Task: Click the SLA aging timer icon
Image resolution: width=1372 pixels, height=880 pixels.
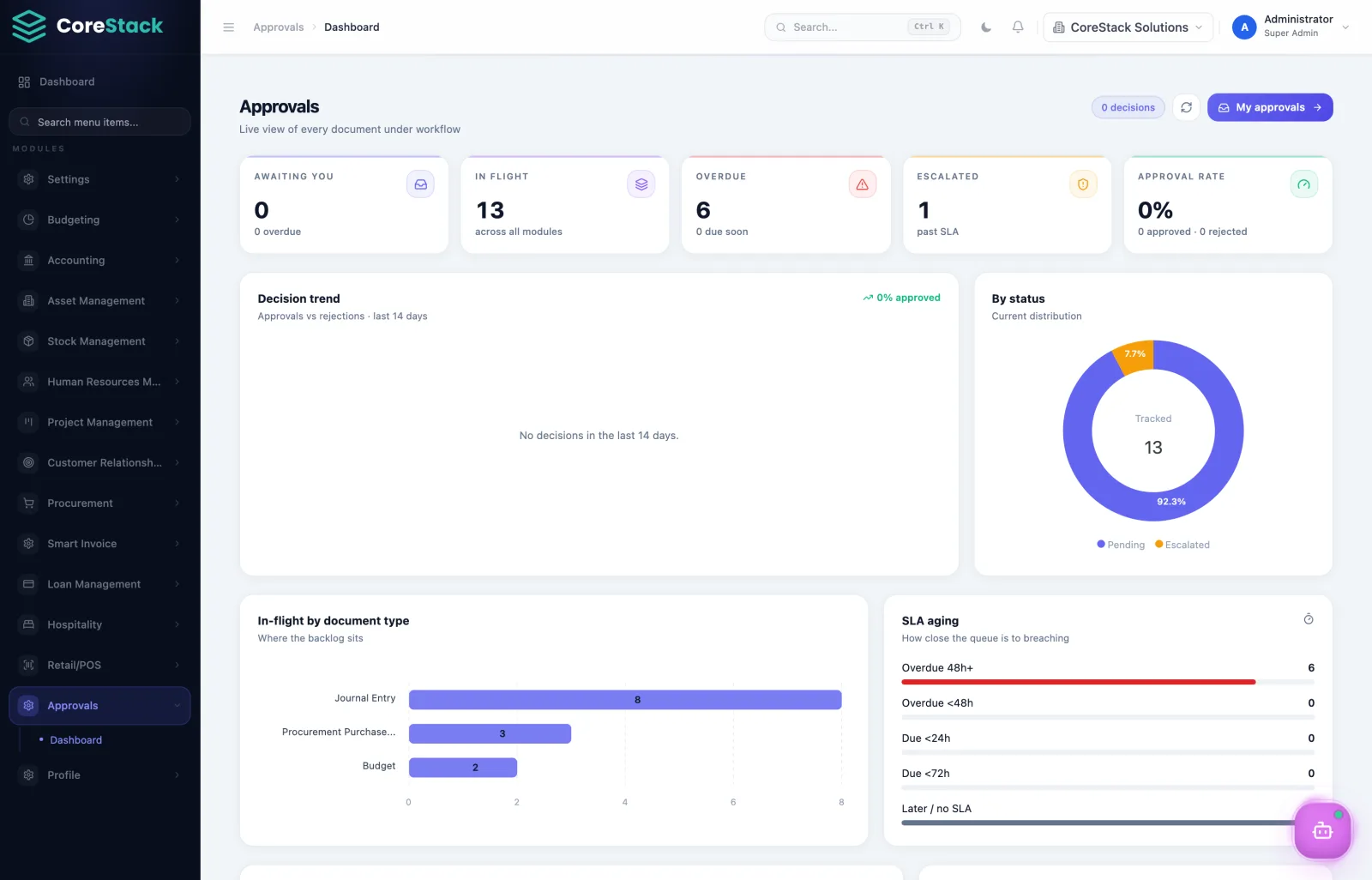Action: coord(1309,619)
